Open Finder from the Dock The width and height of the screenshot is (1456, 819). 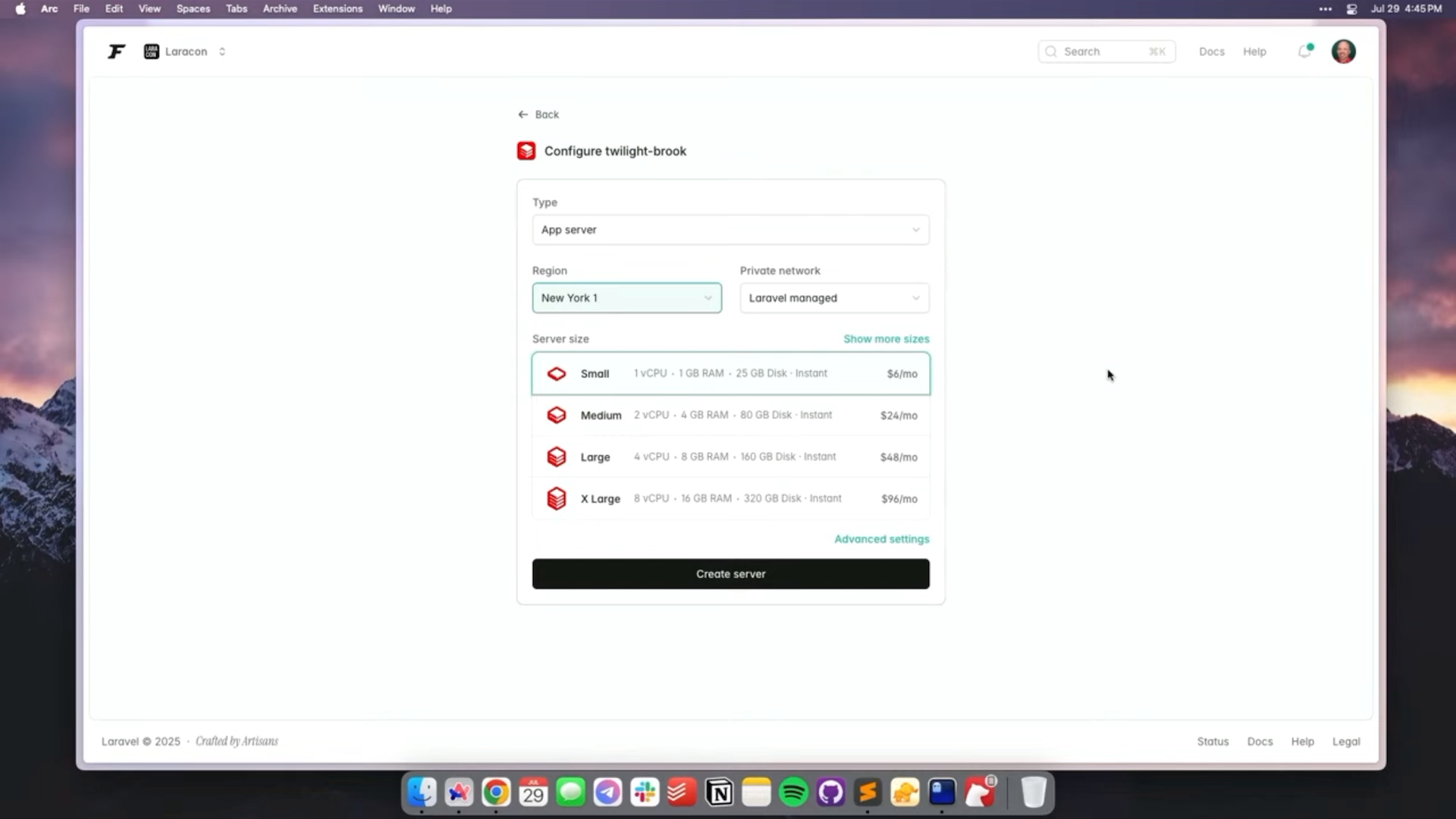[422, 793]
